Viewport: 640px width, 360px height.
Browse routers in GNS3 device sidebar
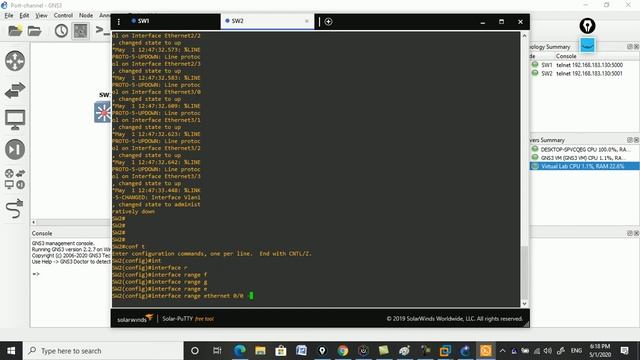click(x=15, y=61)
